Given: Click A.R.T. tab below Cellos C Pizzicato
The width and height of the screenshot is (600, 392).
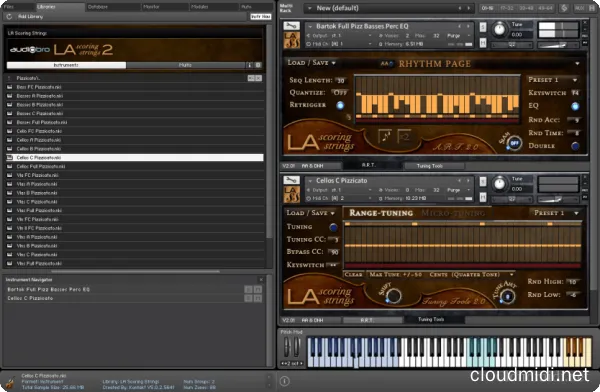Looking at the screenshot, I should (372, 320).
